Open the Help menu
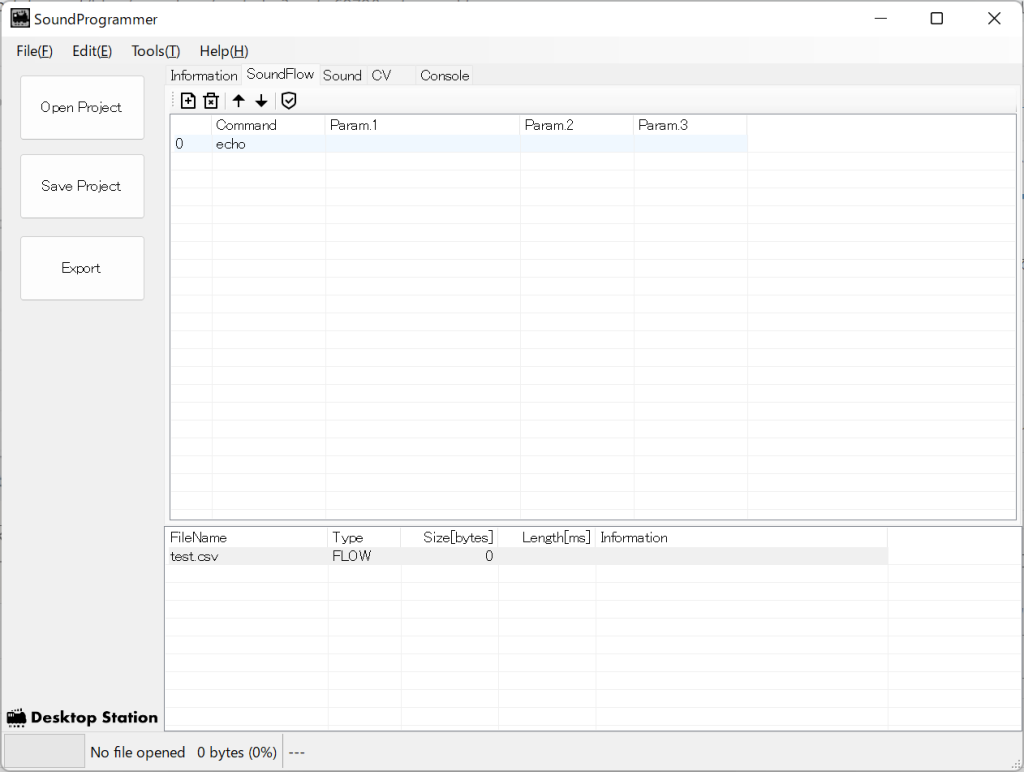Screen dimensions: 1024x772 pyautogui.click(x=223, y=51)
